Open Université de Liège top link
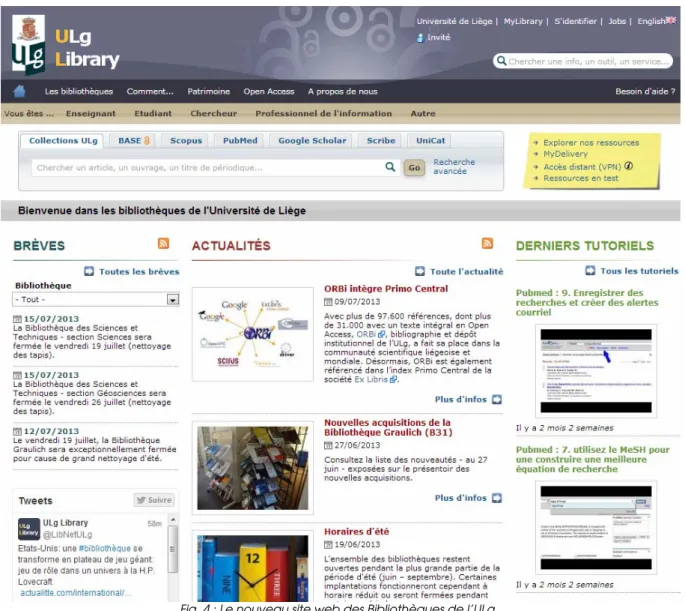 (x=454, y=21)
